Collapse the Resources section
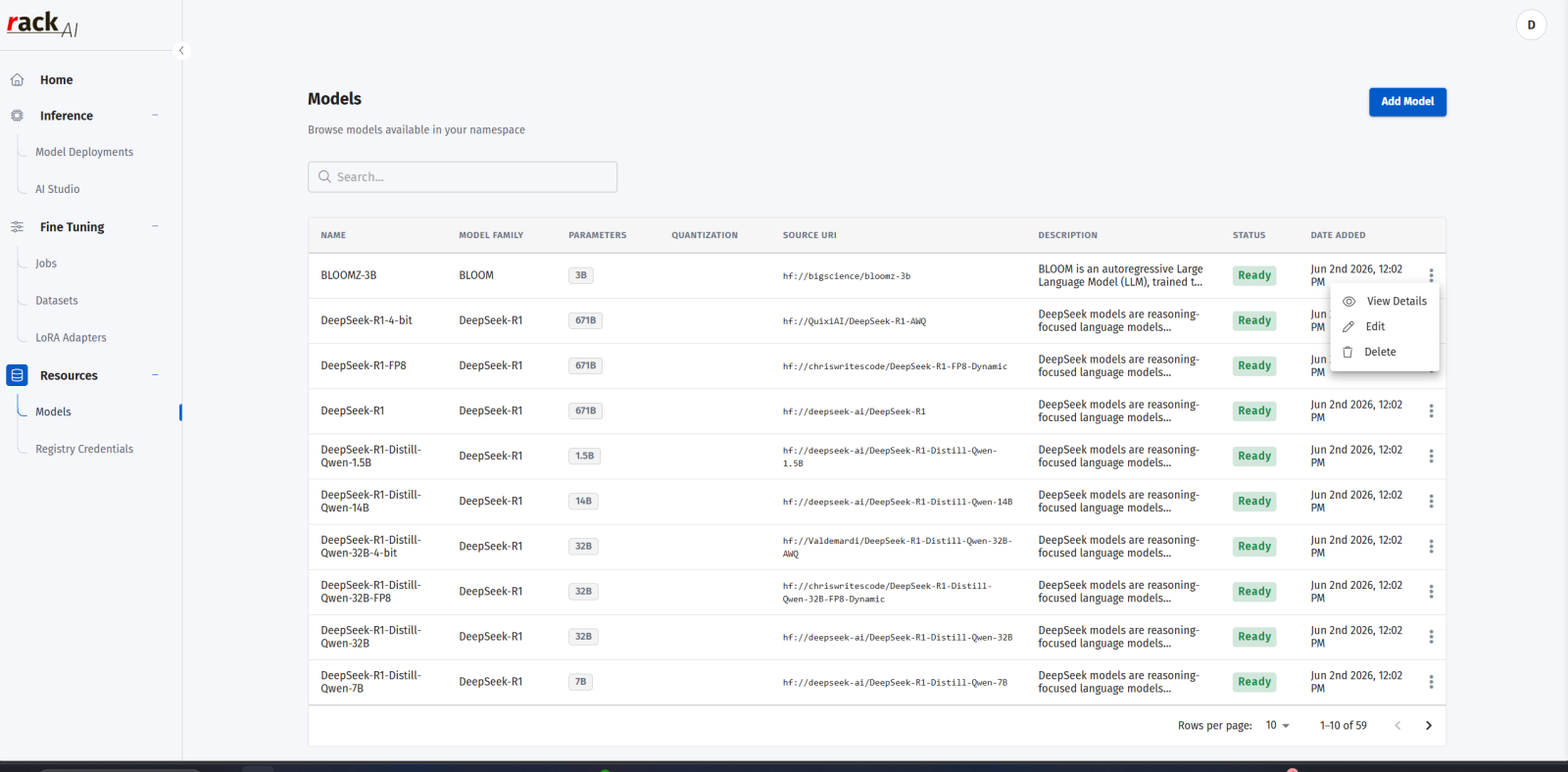 155,375
